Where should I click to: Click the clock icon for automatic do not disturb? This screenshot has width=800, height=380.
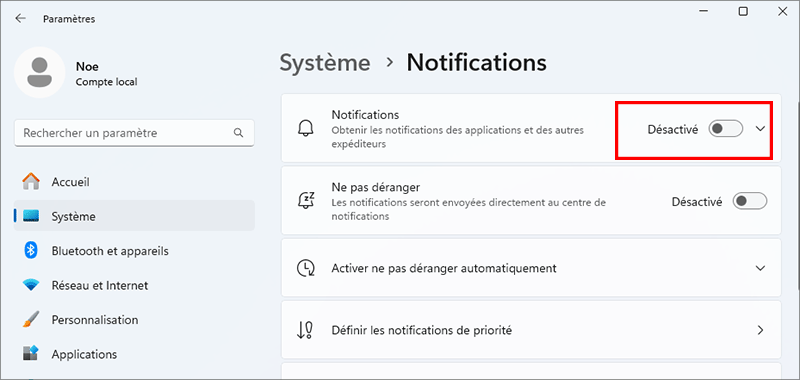(x=305, y=268)
